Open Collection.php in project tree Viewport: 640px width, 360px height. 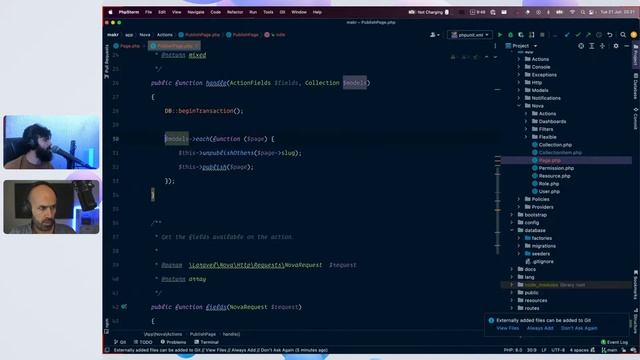tap(555, 145)
